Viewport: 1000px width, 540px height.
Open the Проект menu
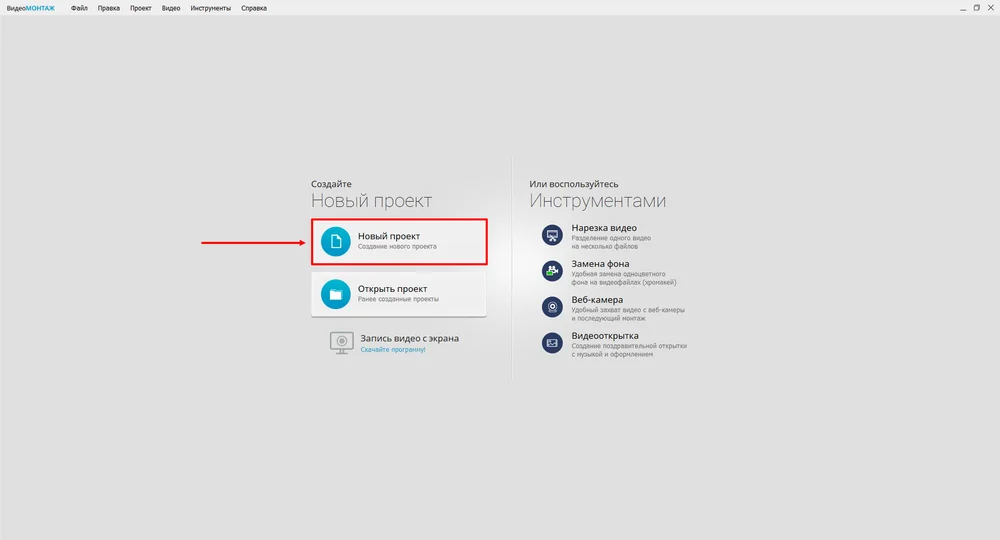(140, 8)
